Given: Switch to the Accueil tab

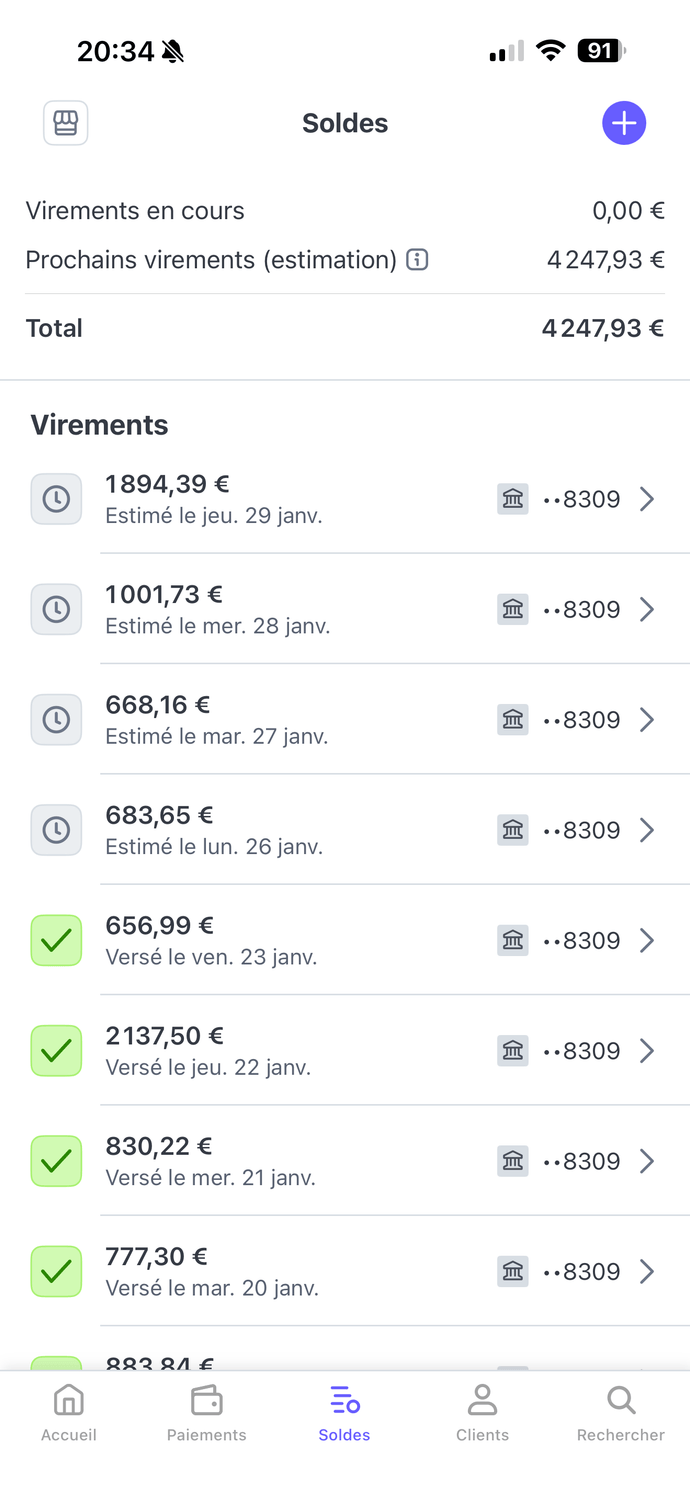Looking at the screenshot, I should tap(69, 1413).
